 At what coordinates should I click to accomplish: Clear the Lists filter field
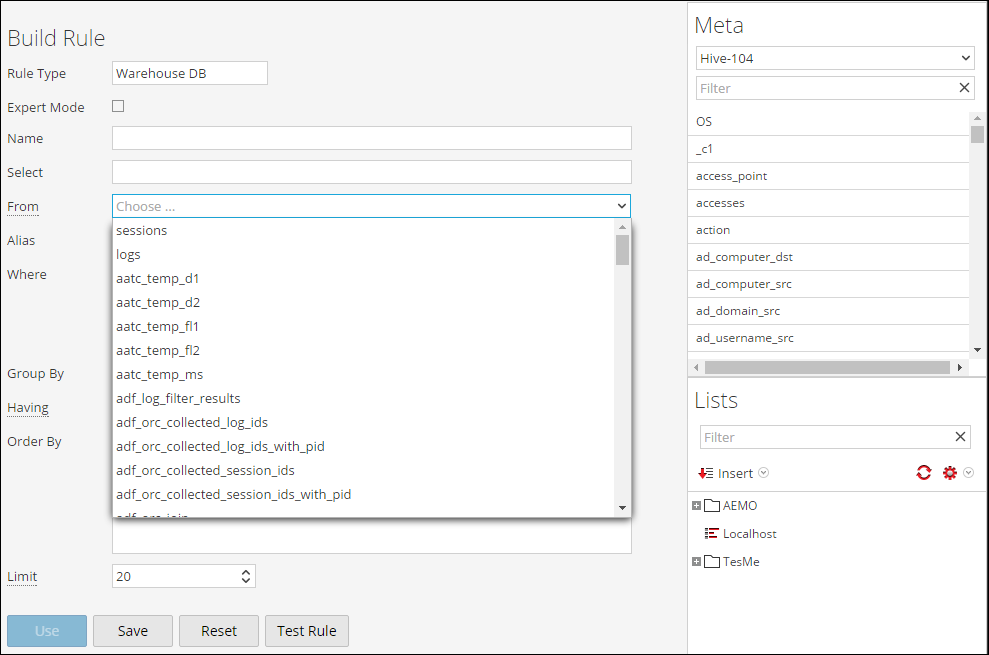pos(959,437)
